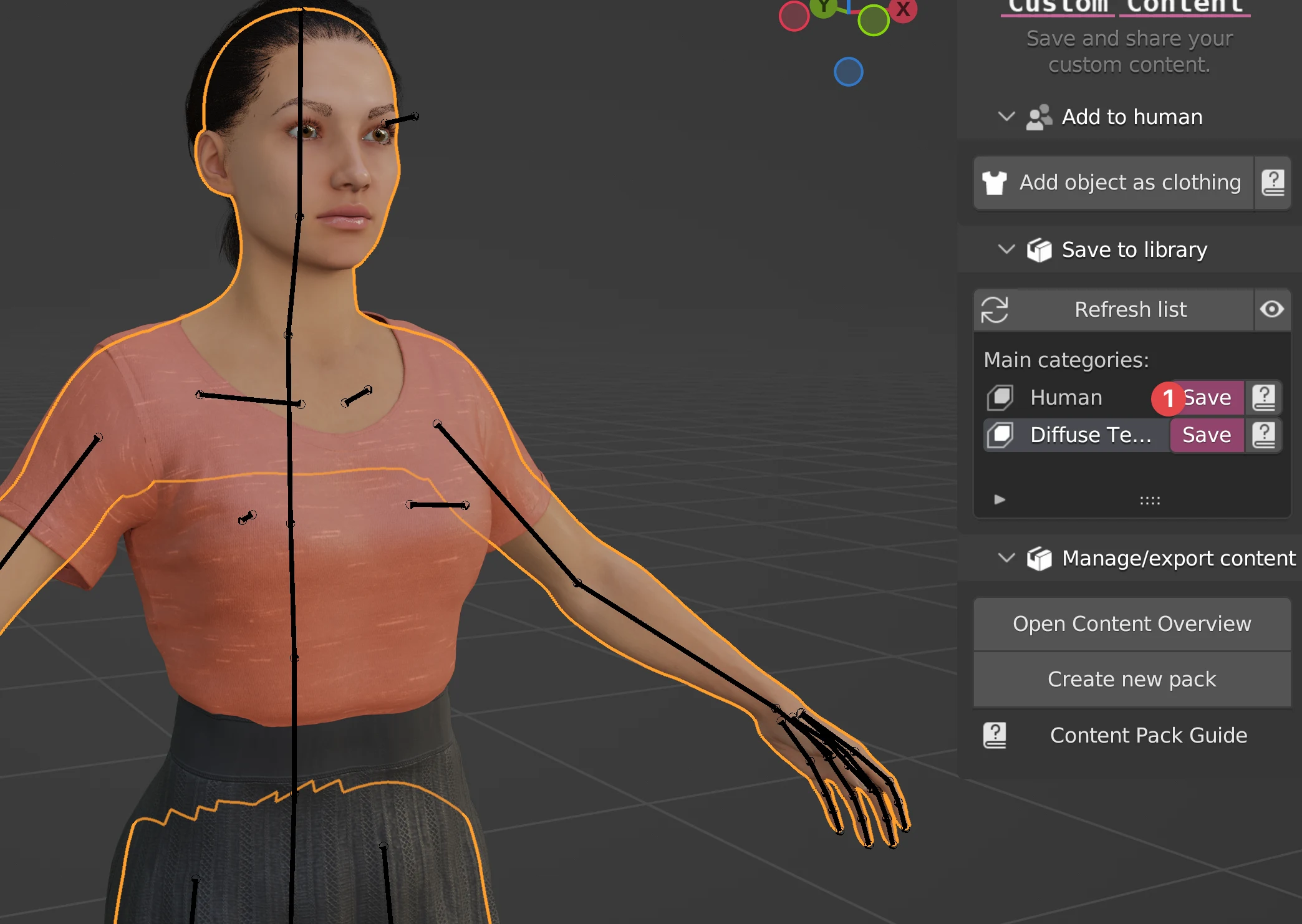Open help for Add object as clothing

(x=1273, y=183)
